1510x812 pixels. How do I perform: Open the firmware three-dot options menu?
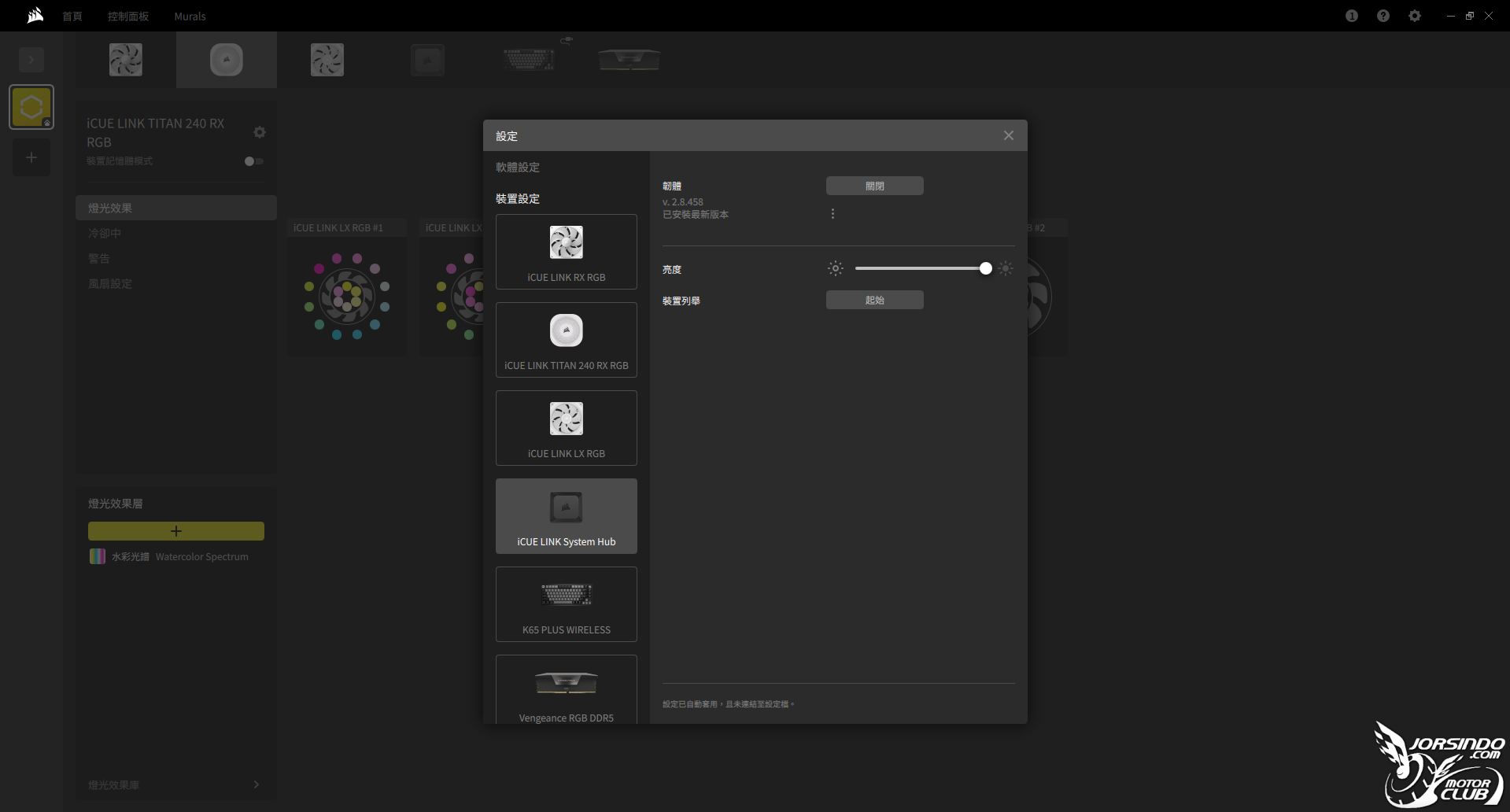pyautogui.click(x=833, y=214)
